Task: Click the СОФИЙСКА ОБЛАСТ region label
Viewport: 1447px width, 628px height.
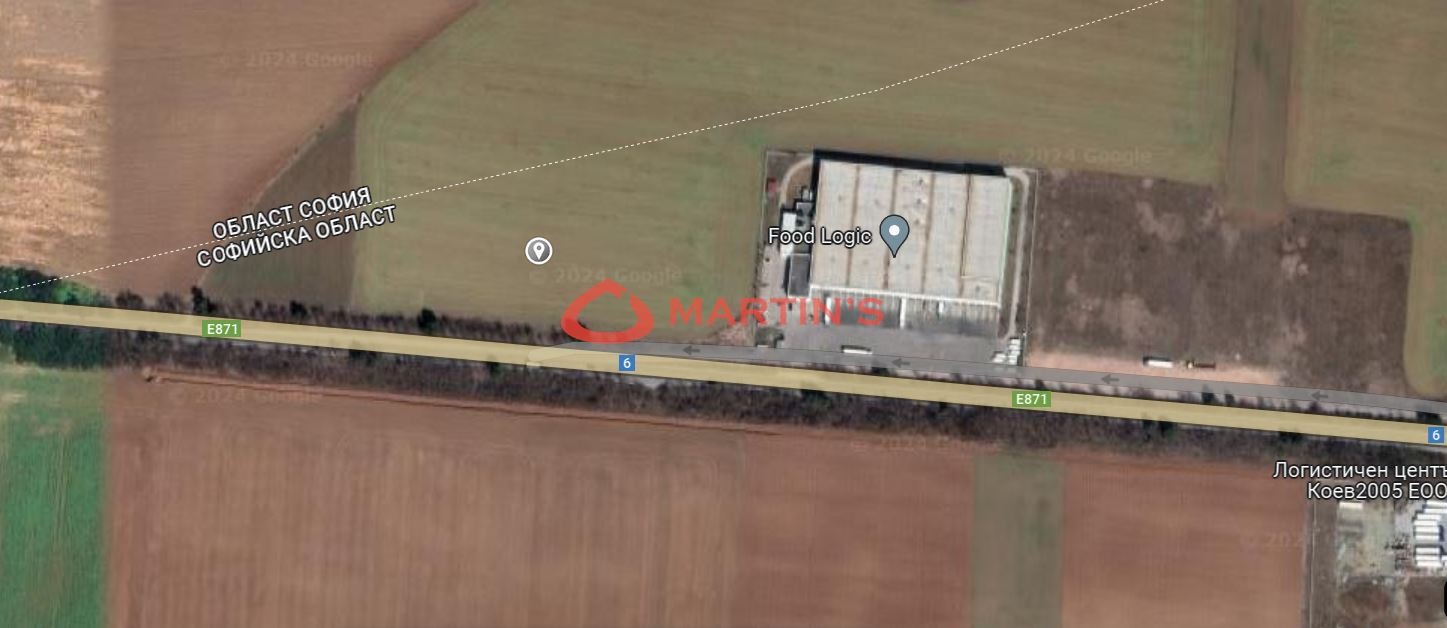Action: [x=296, y=236]
